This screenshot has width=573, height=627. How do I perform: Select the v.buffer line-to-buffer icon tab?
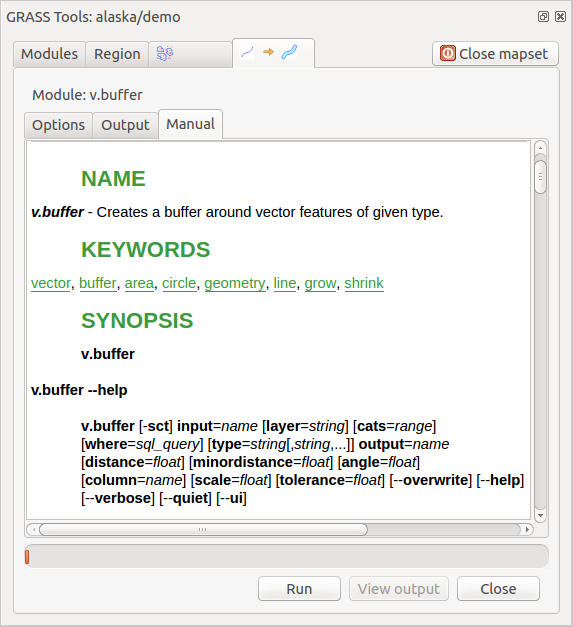[x=274, y=53]
